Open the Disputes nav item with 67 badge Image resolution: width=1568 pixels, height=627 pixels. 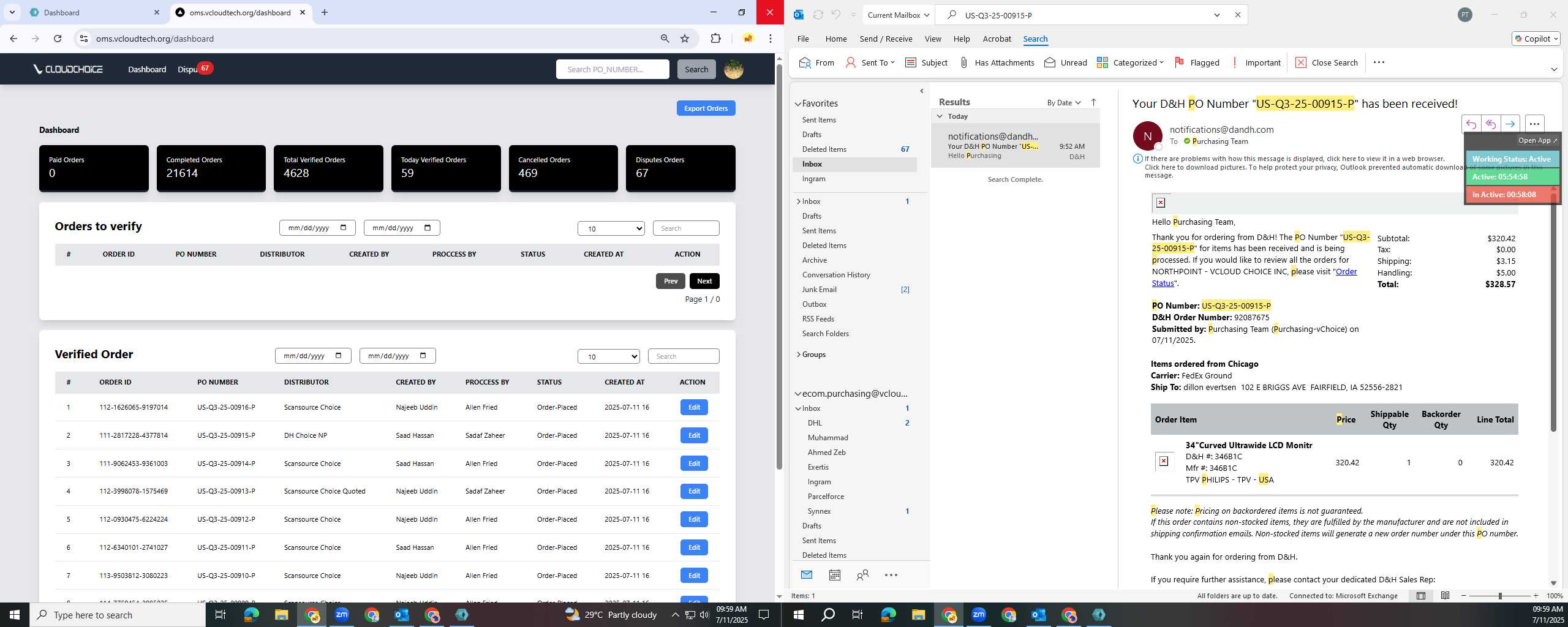[195, 69]
